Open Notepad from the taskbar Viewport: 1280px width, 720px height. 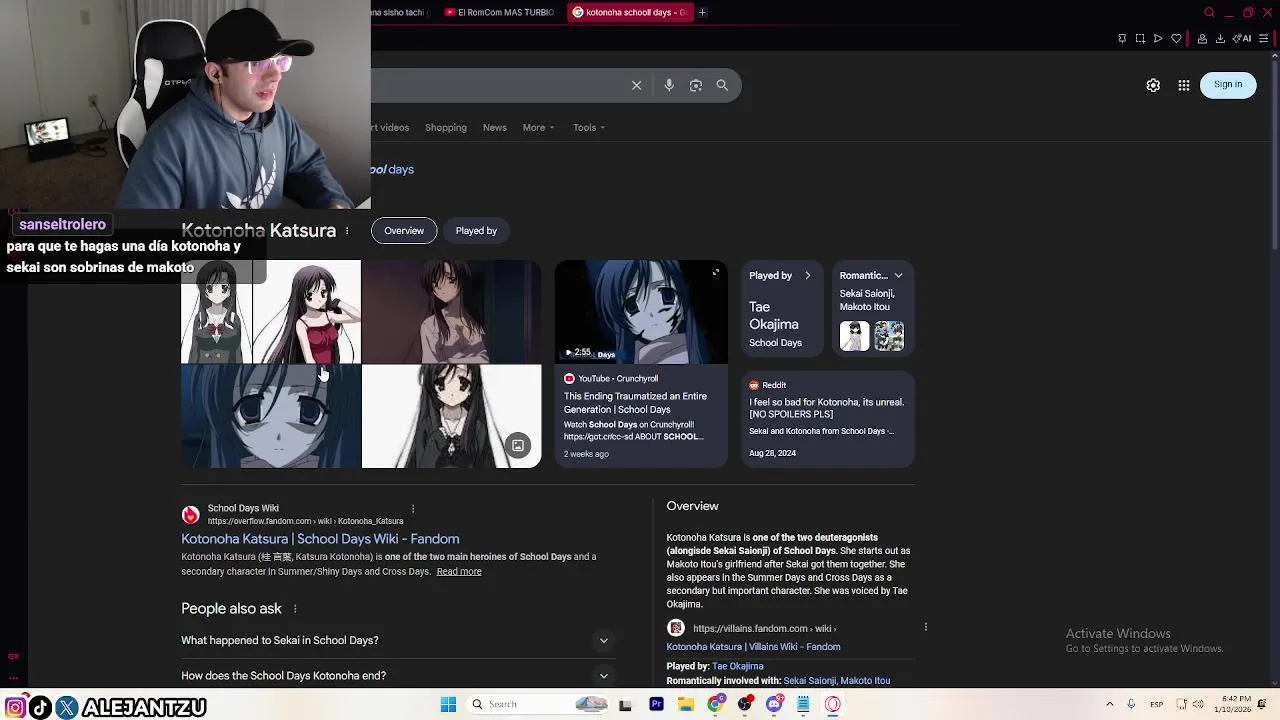click(803, 704)
